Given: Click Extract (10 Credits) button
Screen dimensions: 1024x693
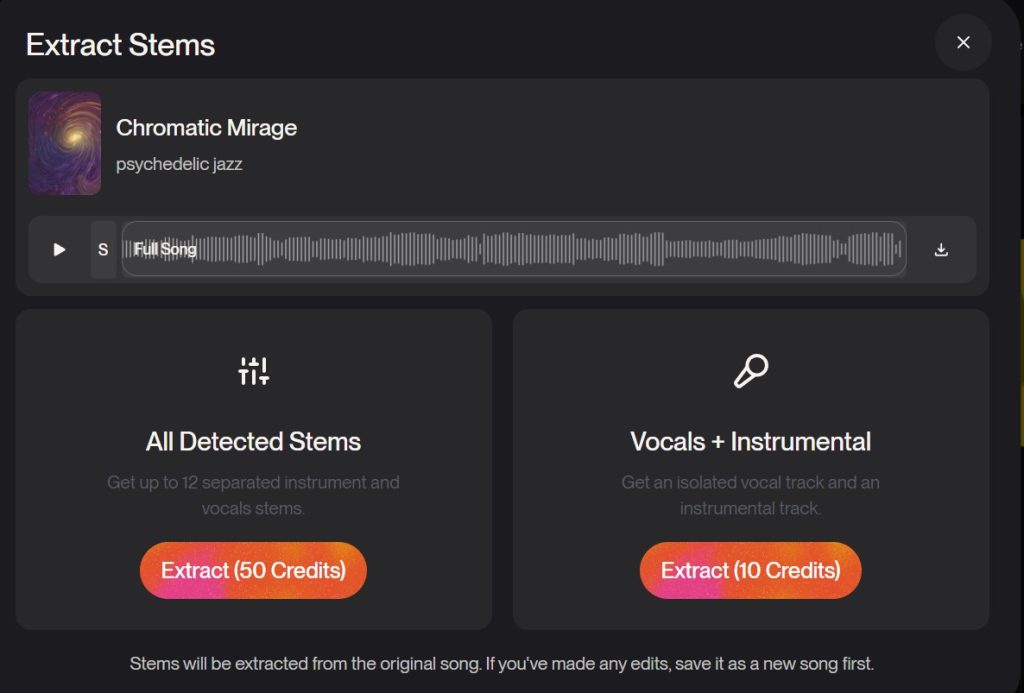Looking at the screenshot, I should pos(750,570).
